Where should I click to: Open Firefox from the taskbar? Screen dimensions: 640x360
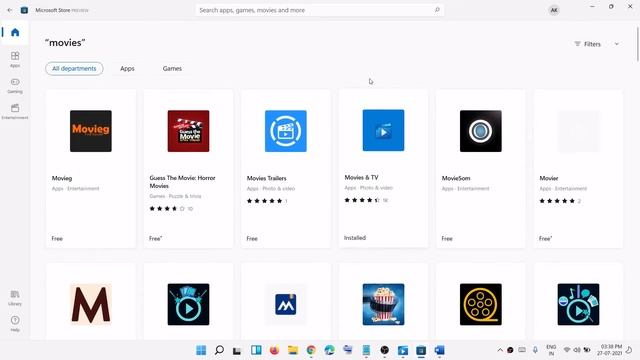coord(274,350)
